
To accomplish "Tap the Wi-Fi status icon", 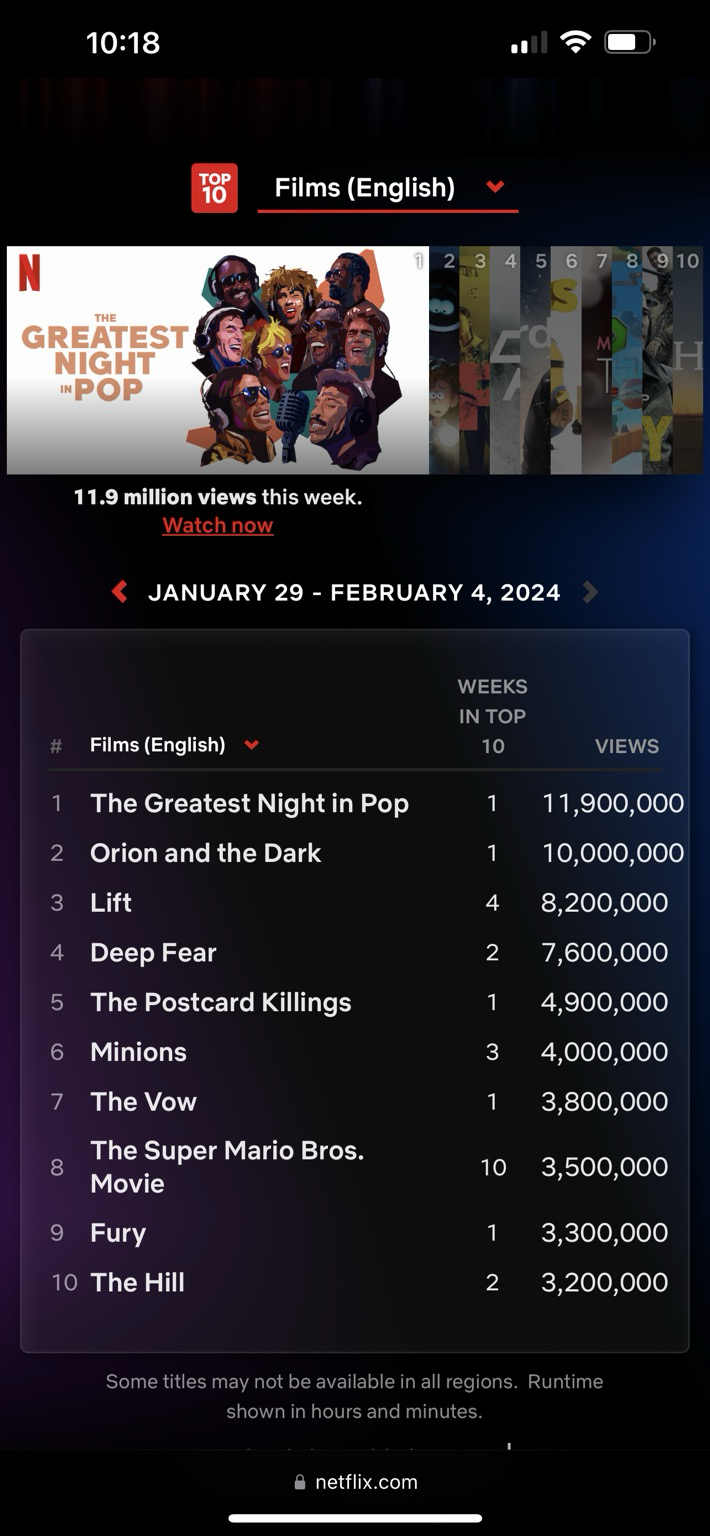I will (x=575, y=42).
